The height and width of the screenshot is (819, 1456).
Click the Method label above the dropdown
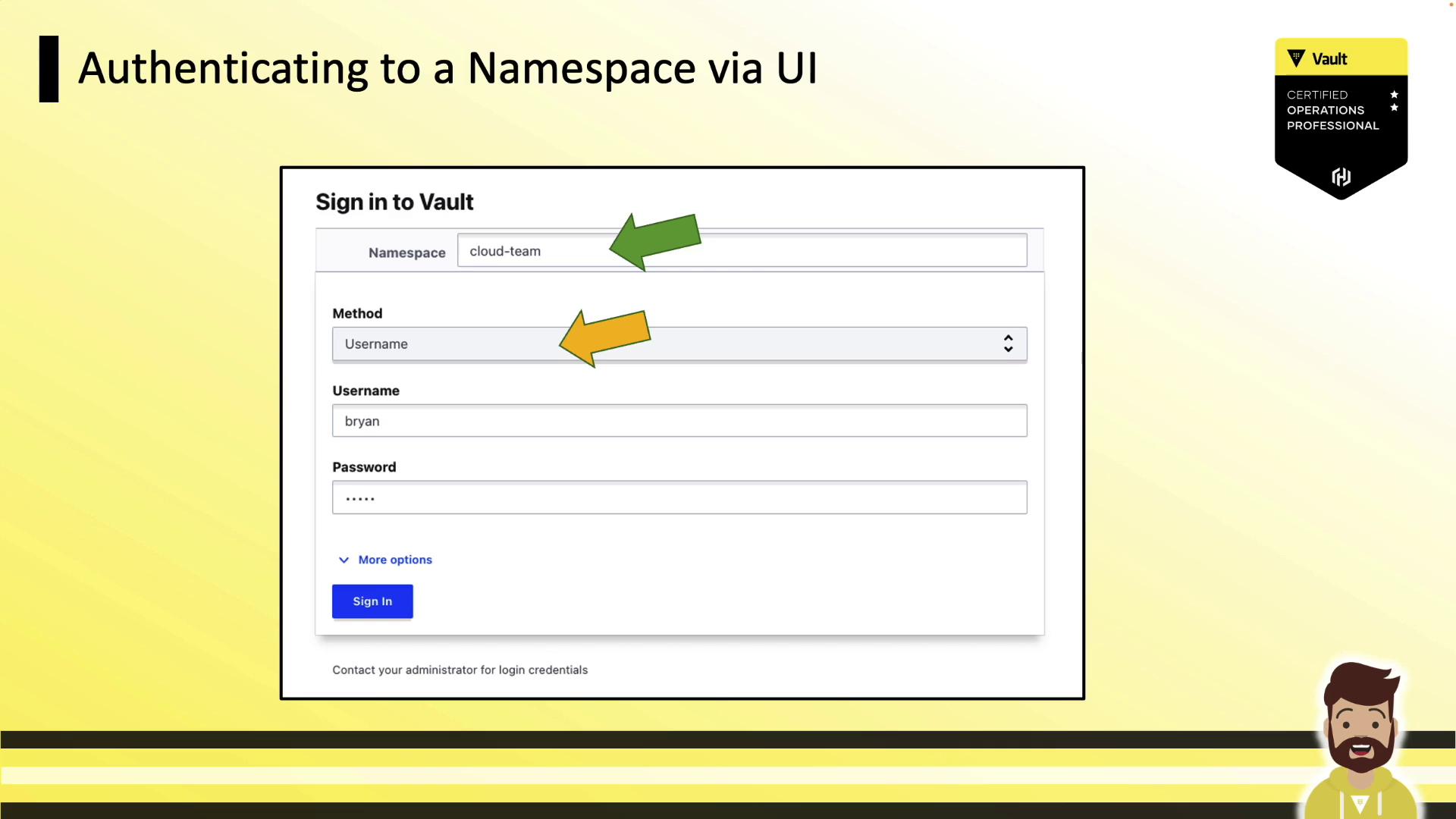click(x=357, y=313)
